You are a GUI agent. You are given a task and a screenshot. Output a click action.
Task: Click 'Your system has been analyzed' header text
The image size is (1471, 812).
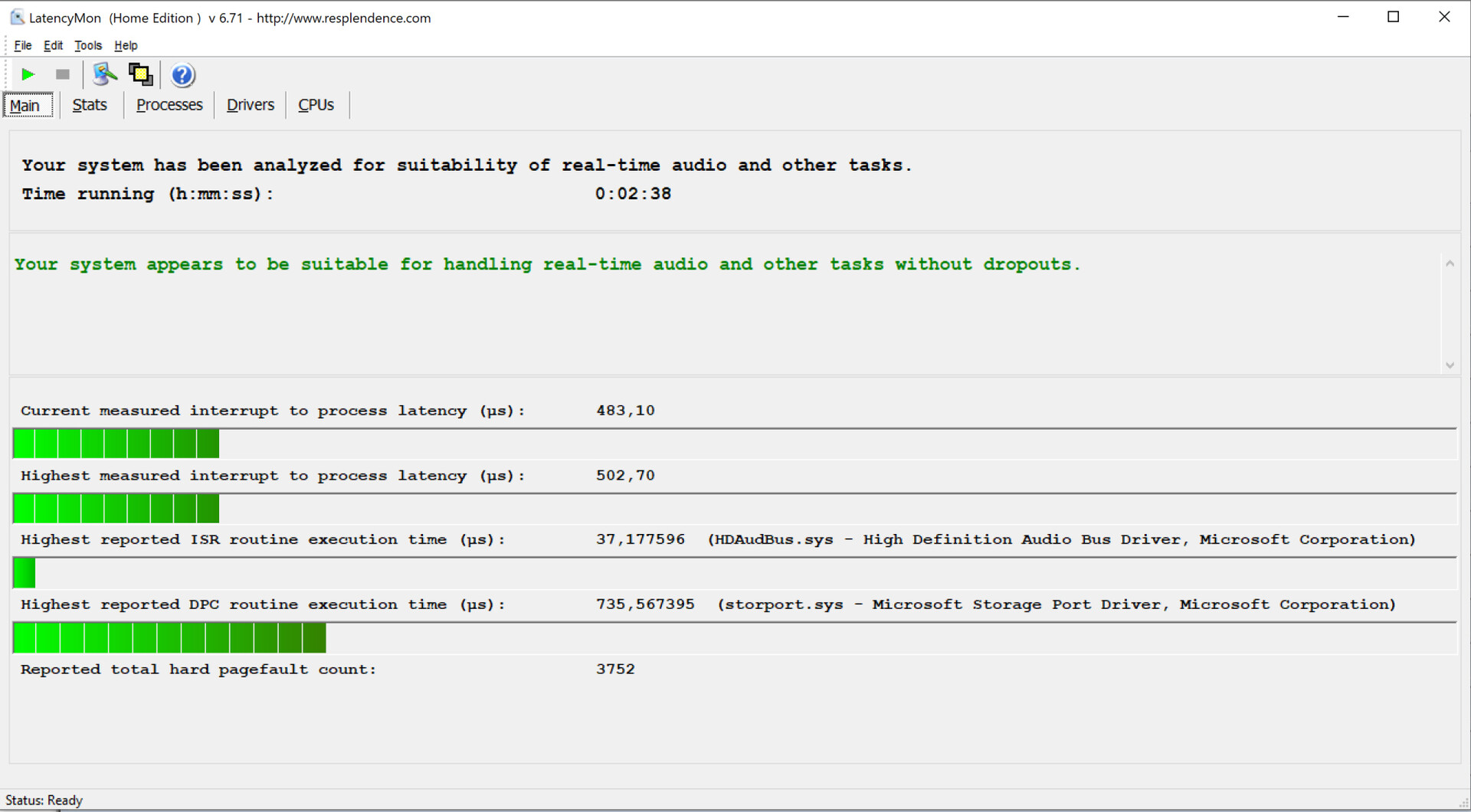pos(467,165)
